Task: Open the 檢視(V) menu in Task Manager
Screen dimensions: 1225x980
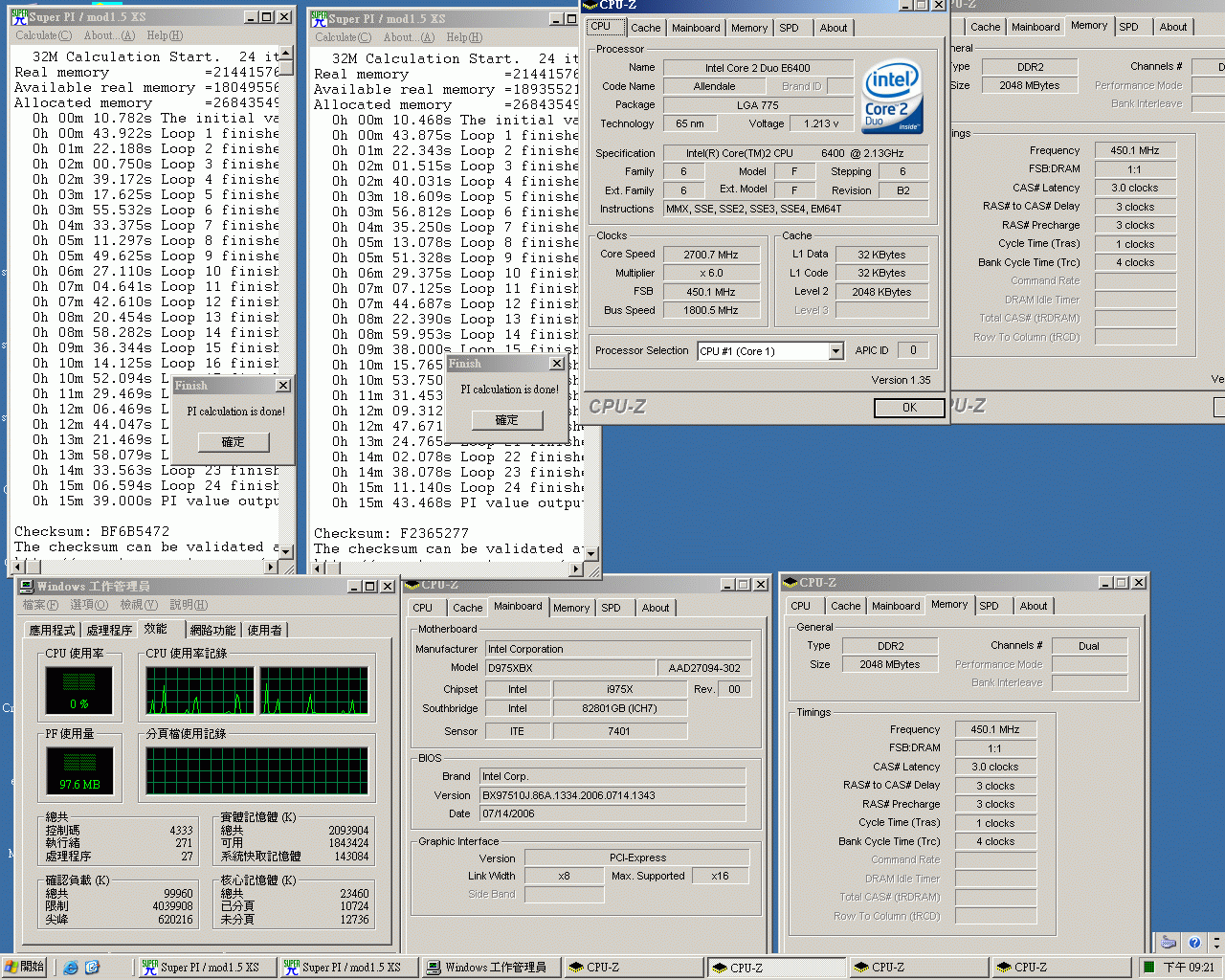Action: point(139,605)
